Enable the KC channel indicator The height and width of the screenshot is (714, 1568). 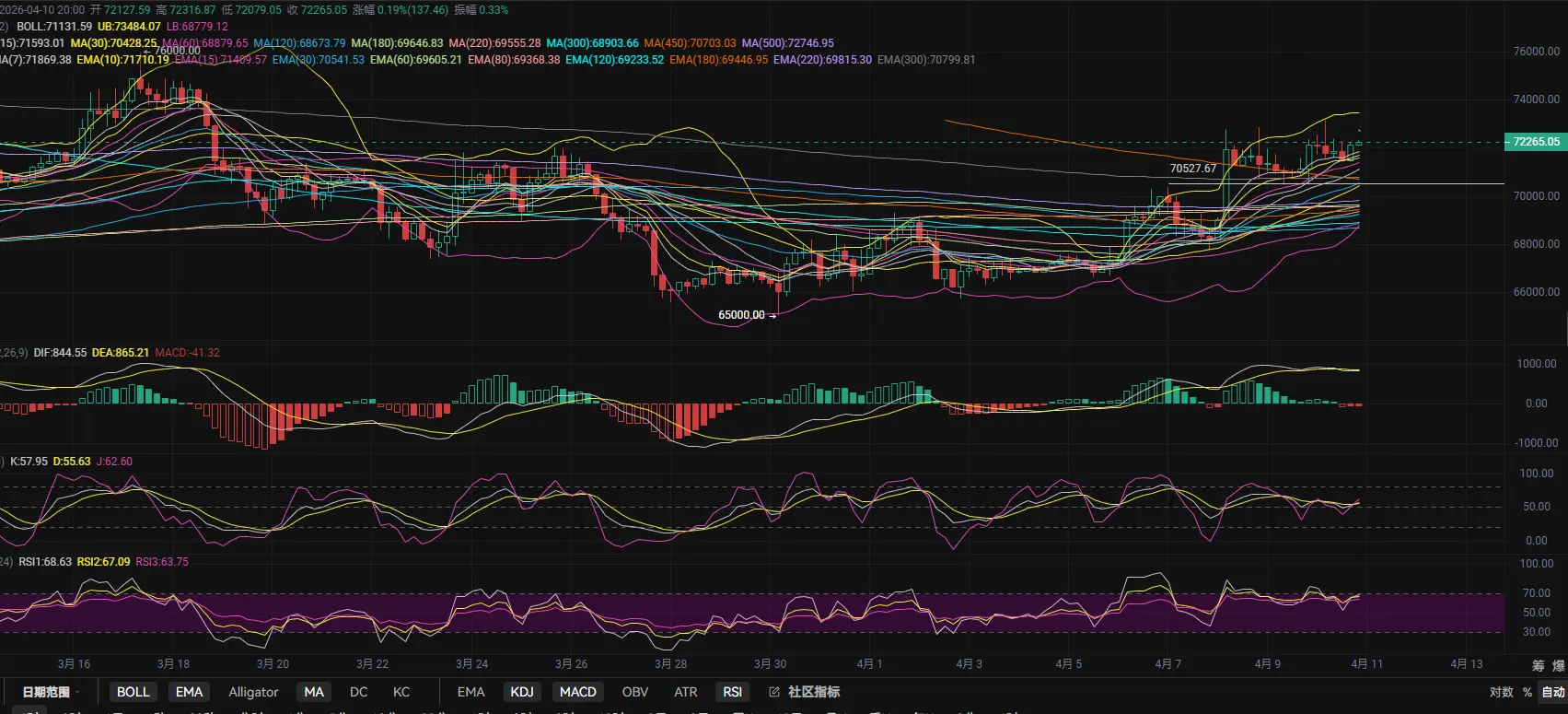[x=401, y=692]
